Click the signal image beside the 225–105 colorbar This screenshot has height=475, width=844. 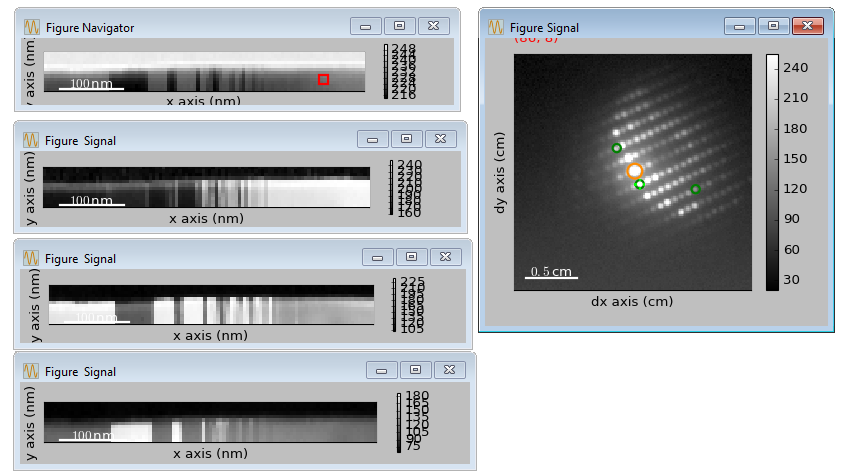click(x=212, y=305)
